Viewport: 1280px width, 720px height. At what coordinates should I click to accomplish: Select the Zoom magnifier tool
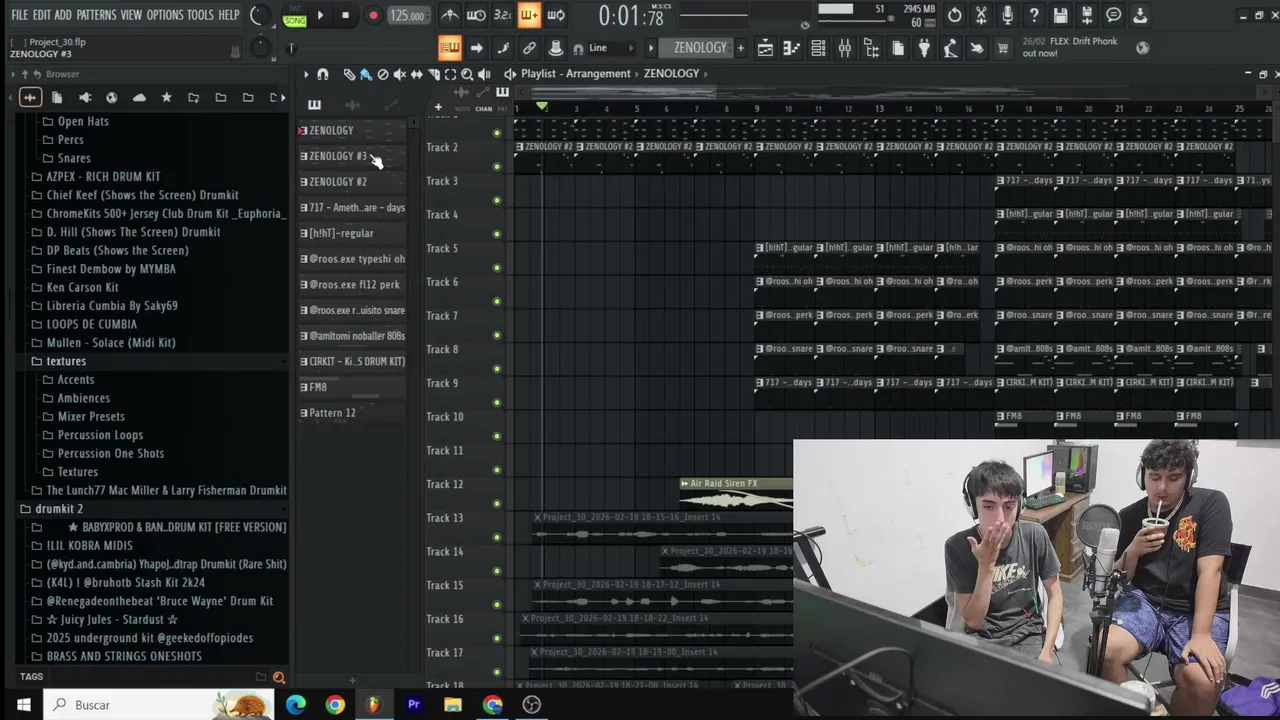tap(467, 74)
